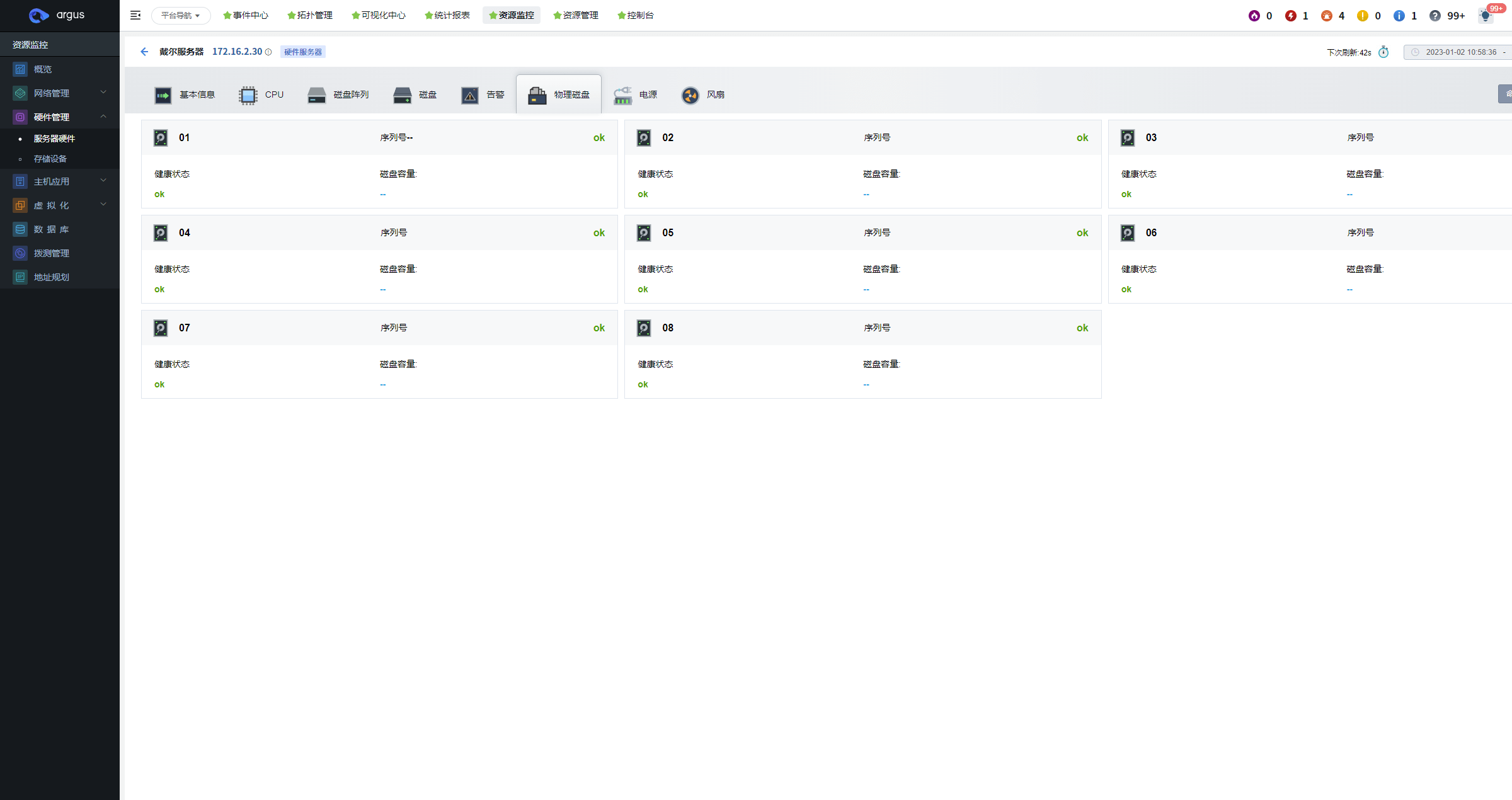The image size is (1512, 800).
Task: Click the refresh timer stopwatch icon
Action: click(1383, 52)
